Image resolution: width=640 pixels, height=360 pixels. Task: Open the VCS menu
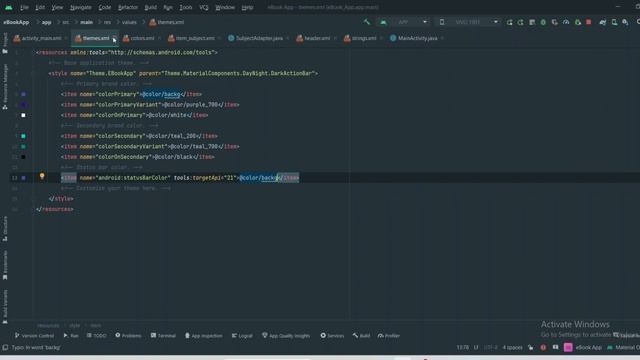click(204, 7)
